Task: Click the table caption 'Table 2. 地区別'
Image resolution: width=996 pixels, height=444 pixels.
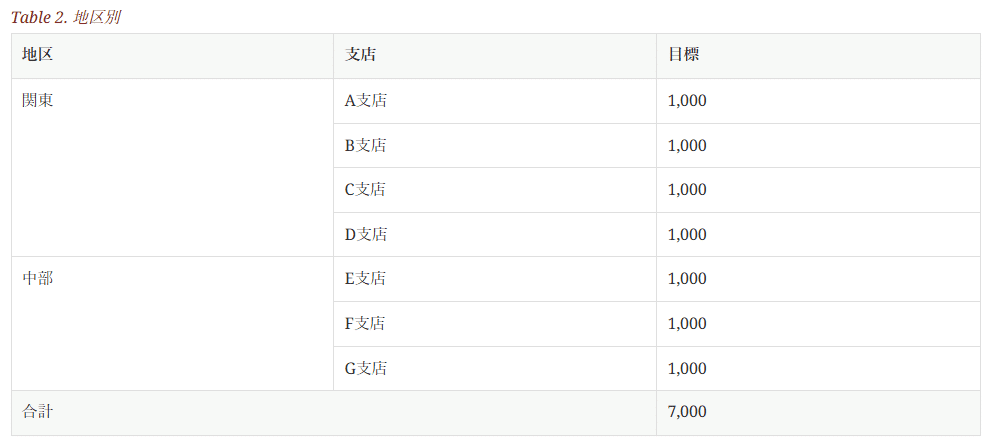Action: (x=66, y=18)
